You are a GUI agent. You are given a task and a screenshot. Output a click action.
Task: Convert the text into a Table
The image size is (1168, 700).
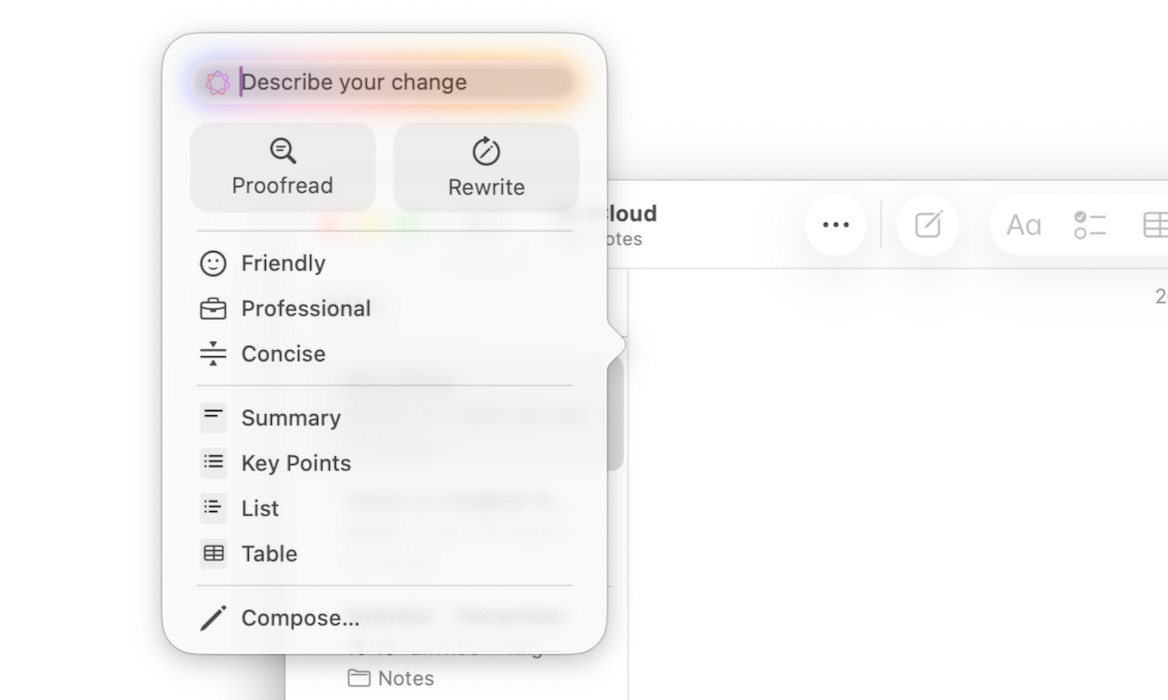click(x=268, y=553)
